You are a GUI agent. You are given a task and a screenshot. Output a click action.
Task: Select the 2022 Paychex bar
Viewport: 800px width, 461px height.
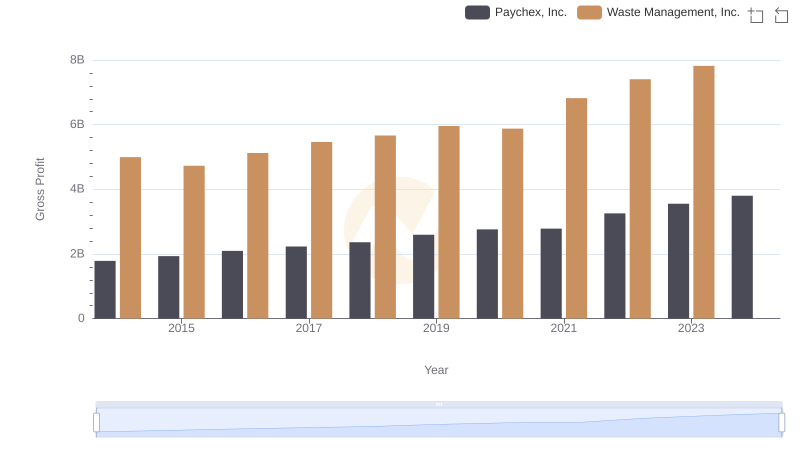615,266
